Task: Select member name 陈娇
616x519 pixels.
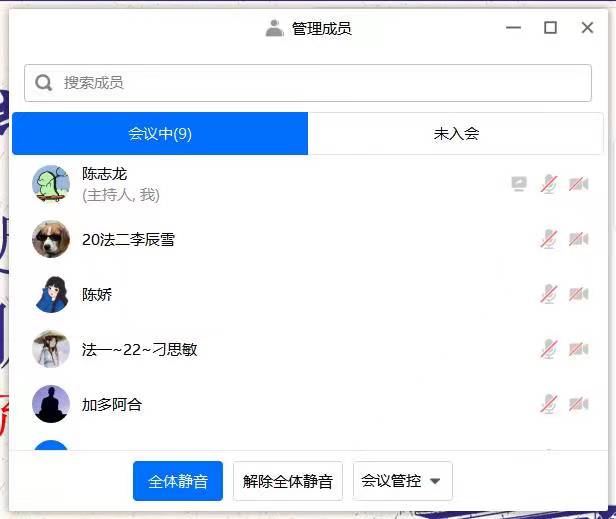Action: [x=97, y=294]
